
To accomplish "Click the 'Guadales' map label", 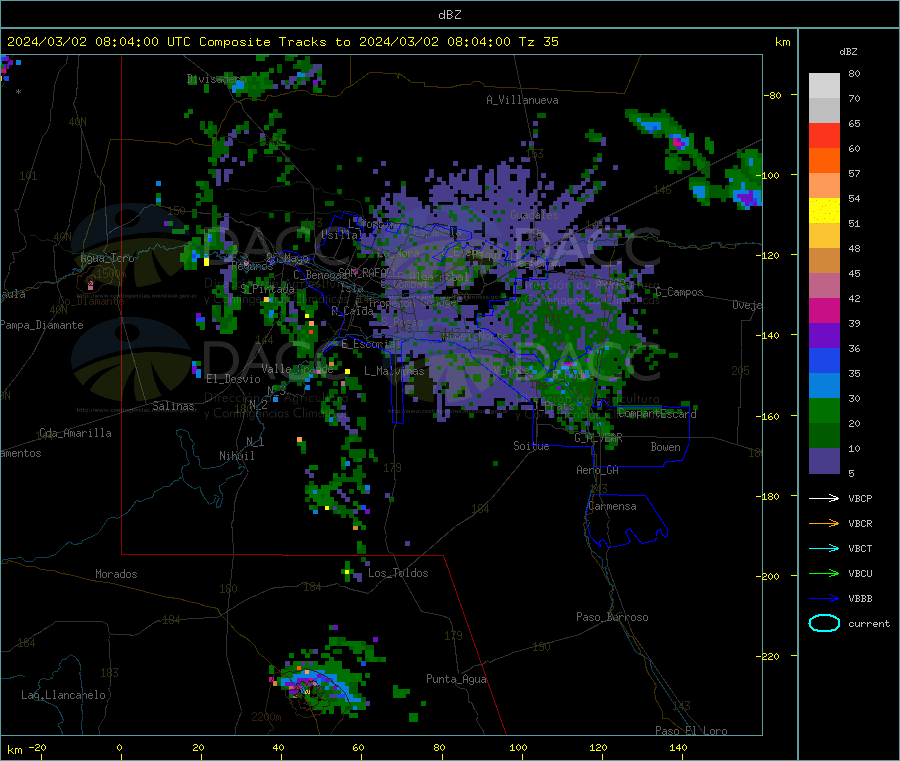I will coord(534,215).
